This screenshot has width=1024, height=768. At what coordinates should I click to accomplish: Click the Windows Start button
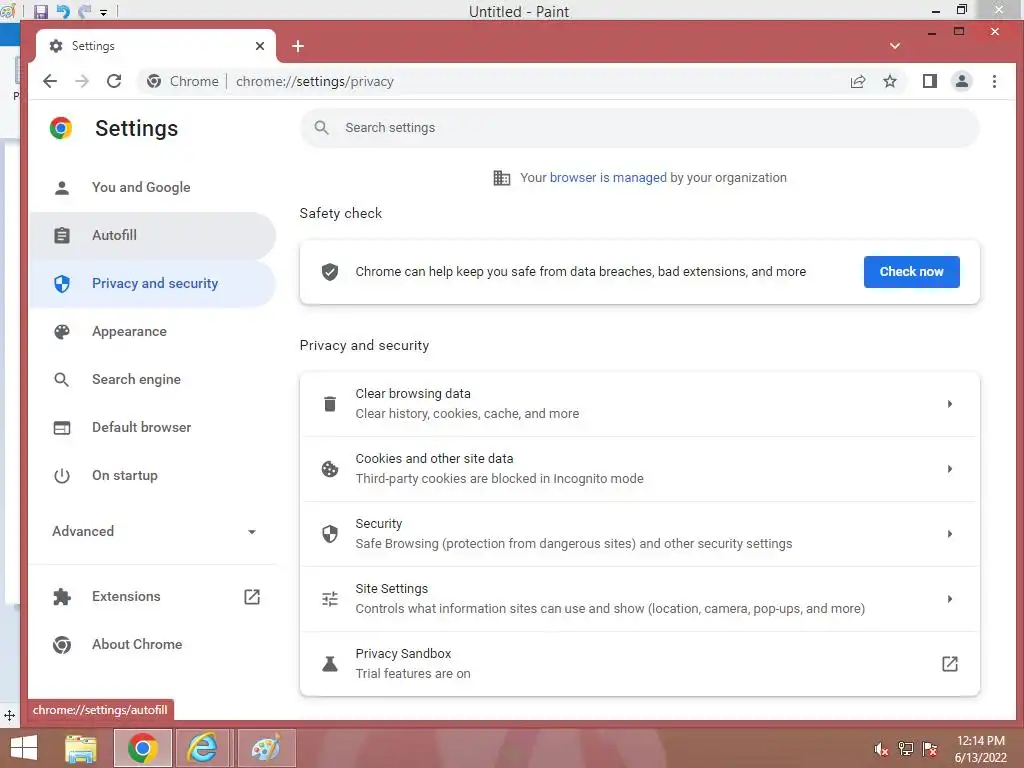tap(24, 748)
